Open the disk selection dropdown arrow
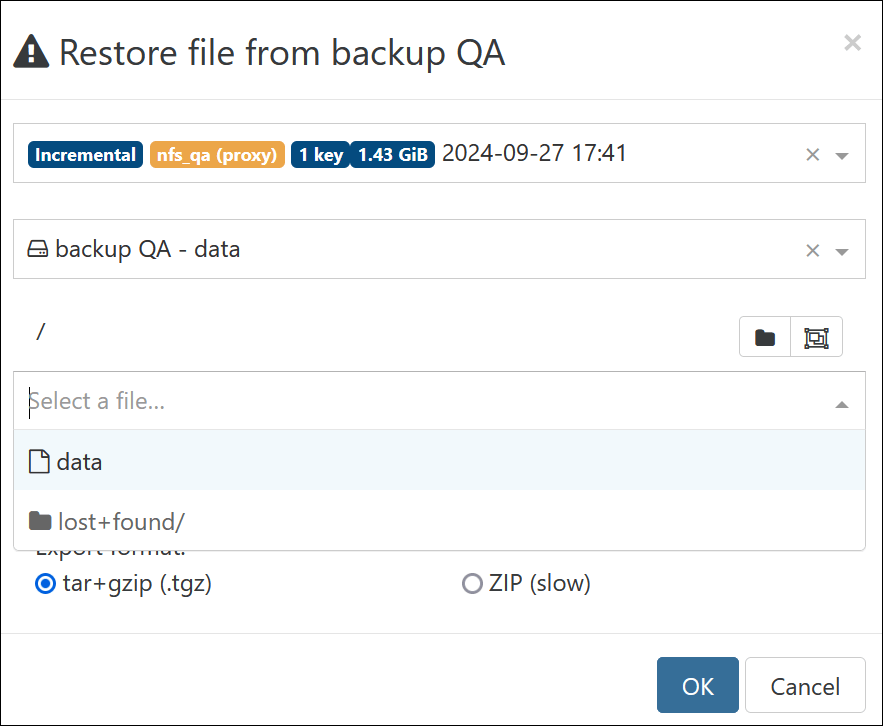 click(x=841, y=252)
